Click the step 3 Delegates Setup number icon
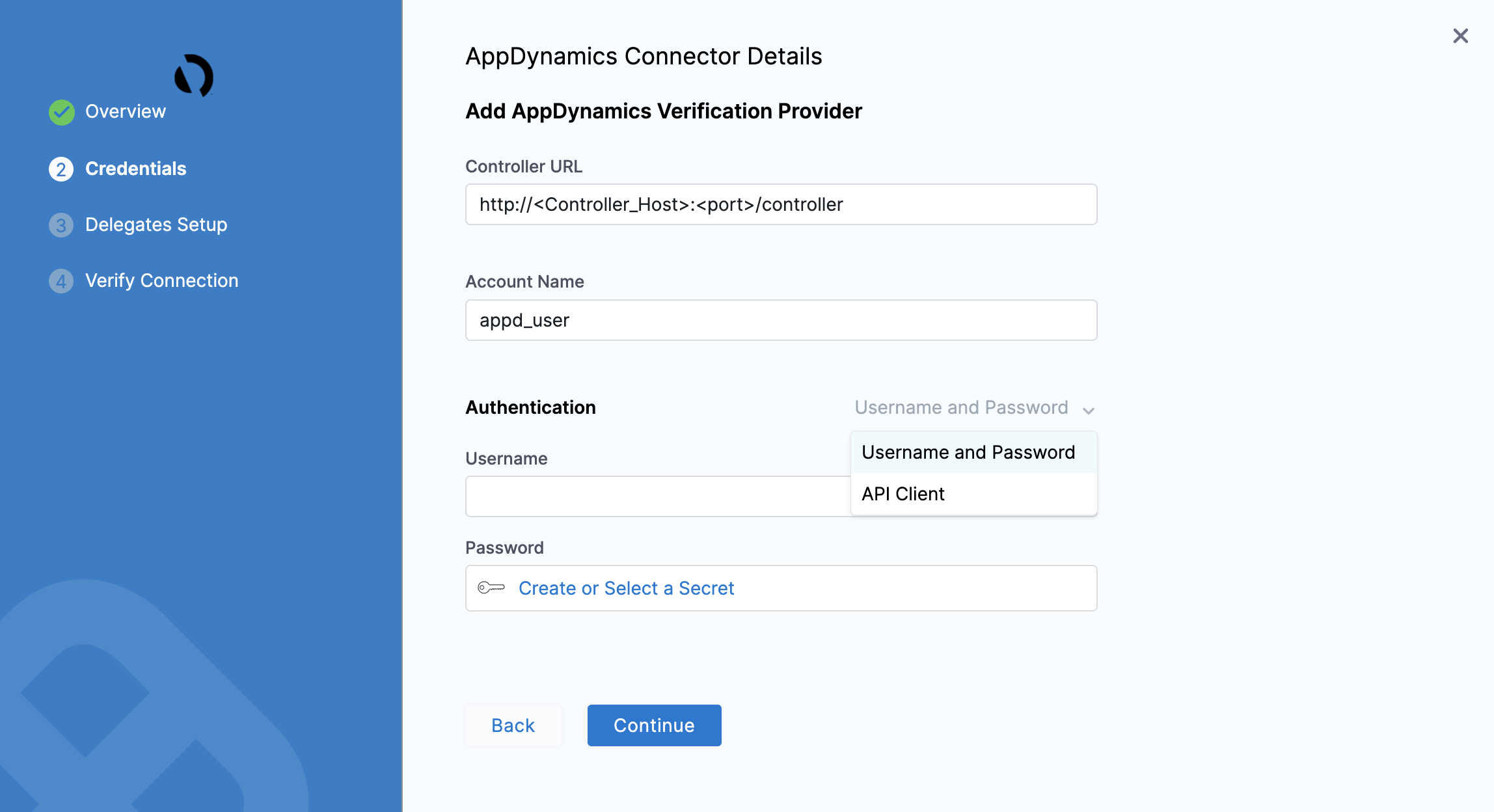 pyautogui.click(x=61, y=225)
